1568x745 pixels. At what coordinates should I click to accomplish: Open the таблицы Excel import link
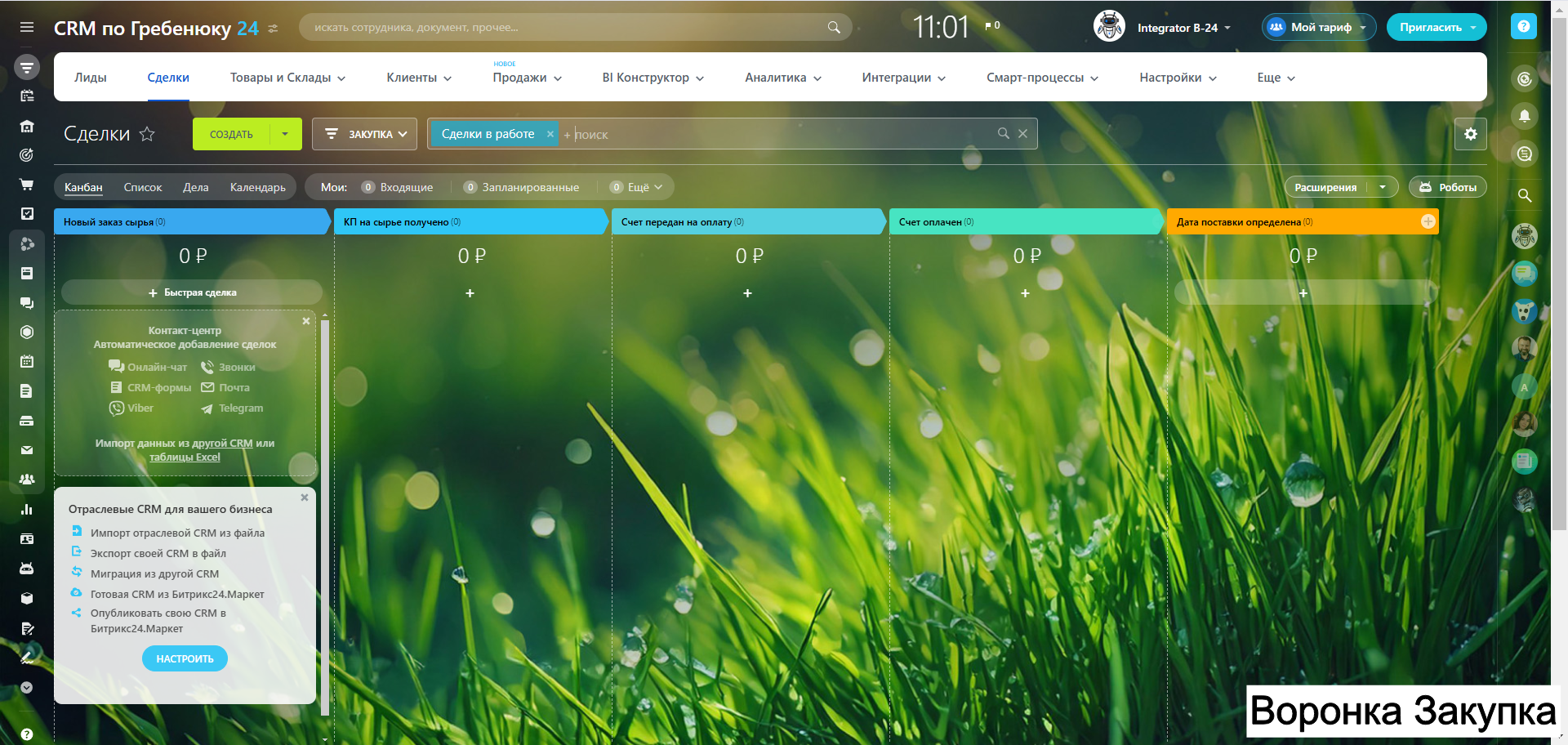185,457
